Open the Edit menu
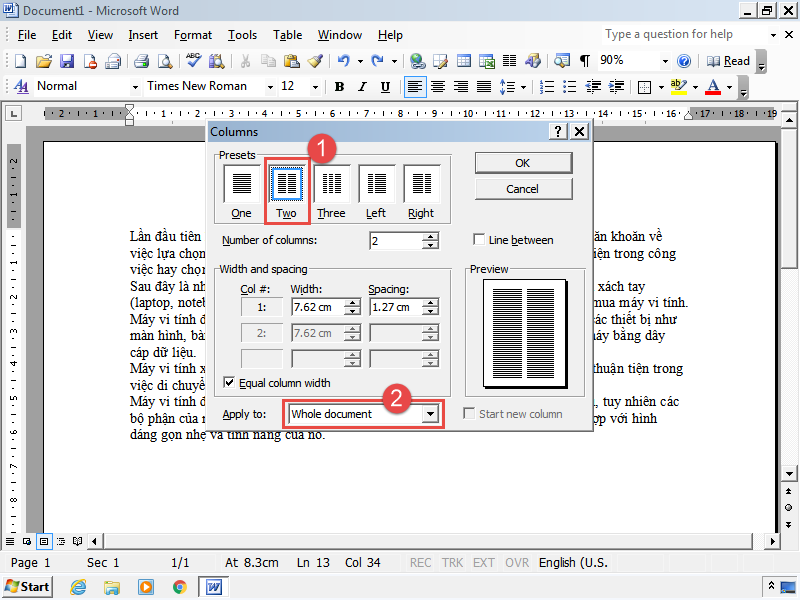800x600 pixels. click(x=62, y=35)
